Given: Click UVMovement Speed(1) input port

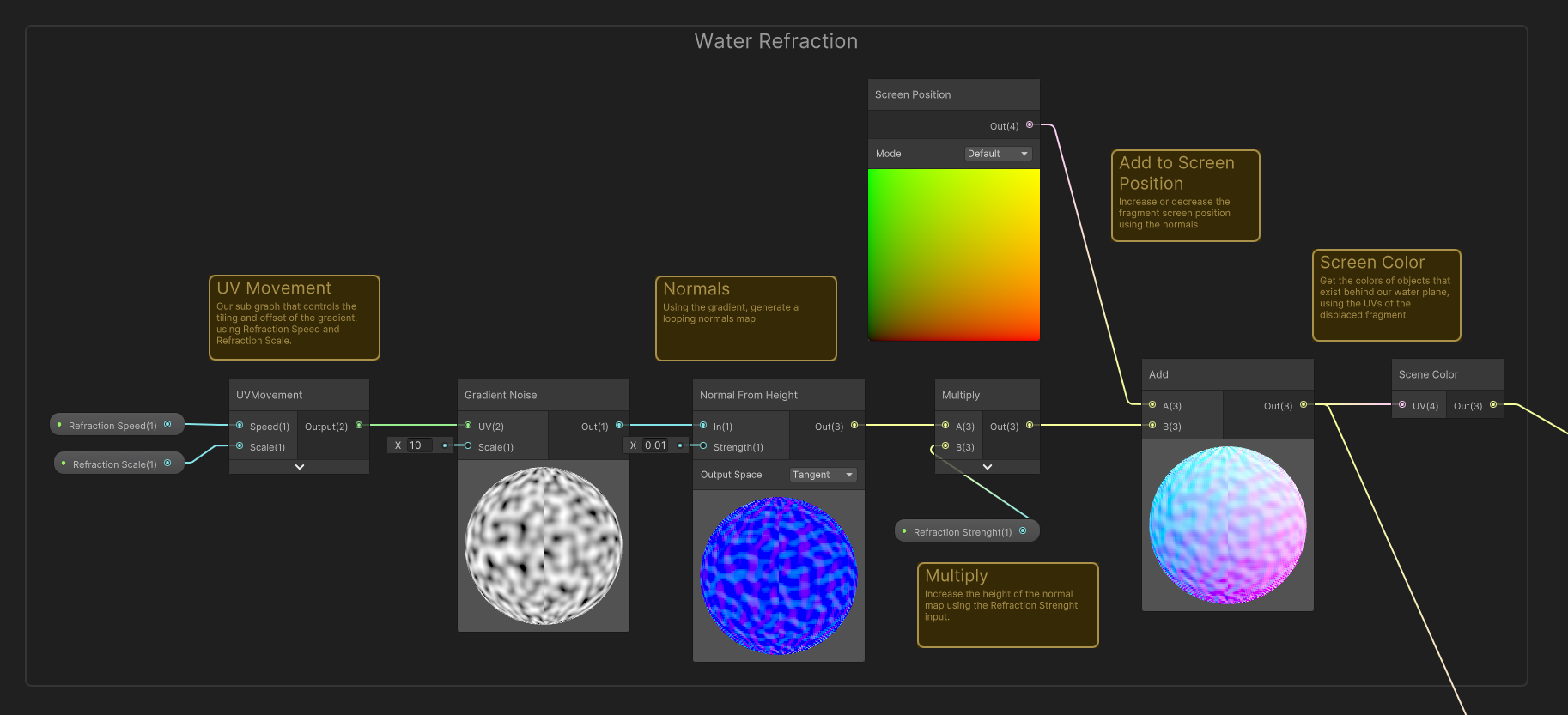Looking at the screenshot, I should (240, 426).
